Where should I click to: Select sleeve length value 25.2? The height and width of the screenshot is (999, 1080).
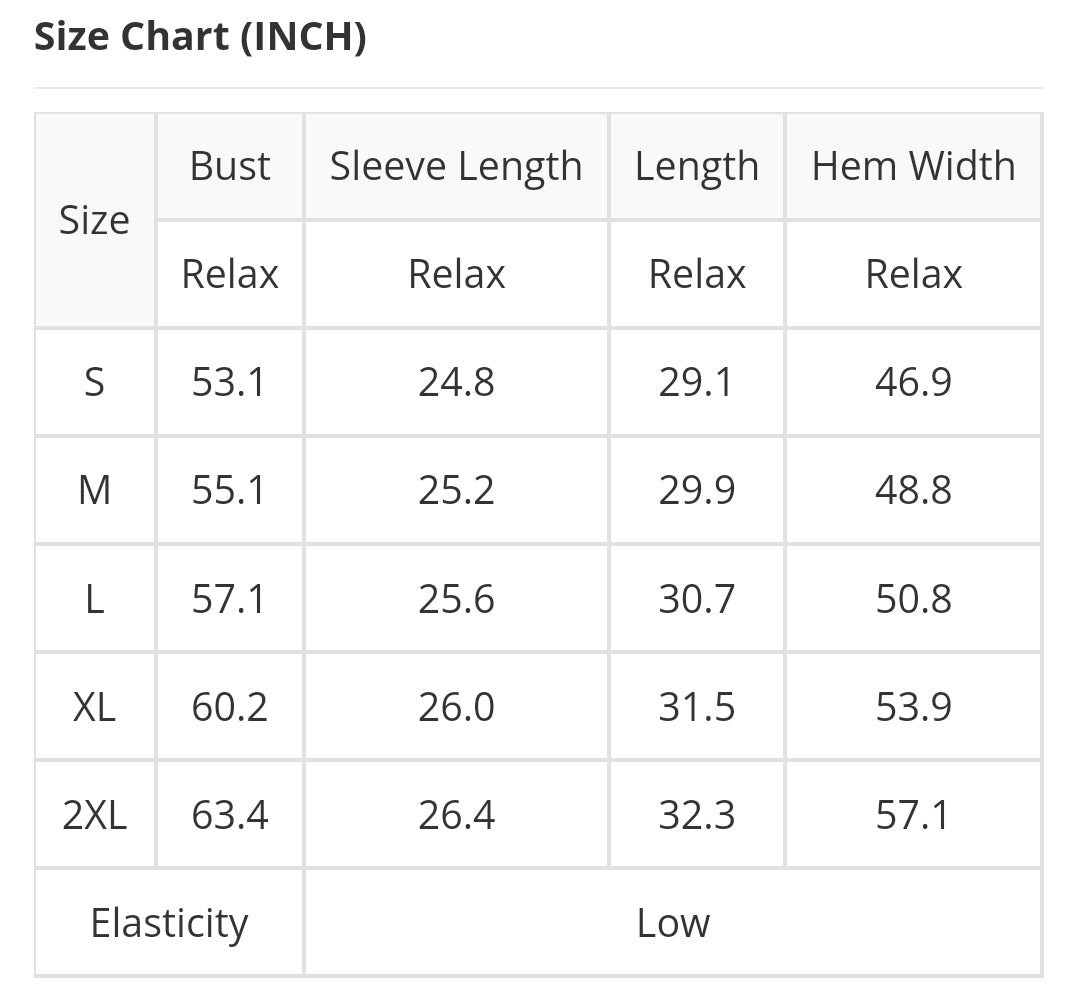tap(456, 491)
